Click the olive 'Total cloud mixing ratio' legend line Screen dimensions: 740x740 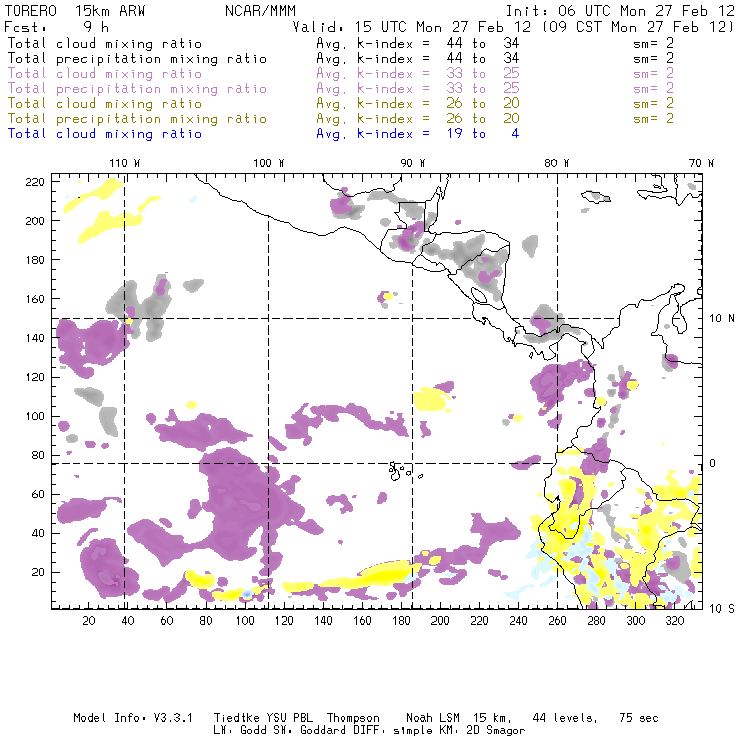click(105, 104)
